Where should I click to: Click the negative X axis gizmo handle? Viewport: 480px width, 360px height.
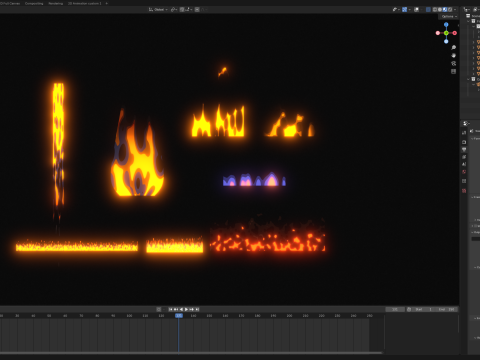[x=438, y=33]
